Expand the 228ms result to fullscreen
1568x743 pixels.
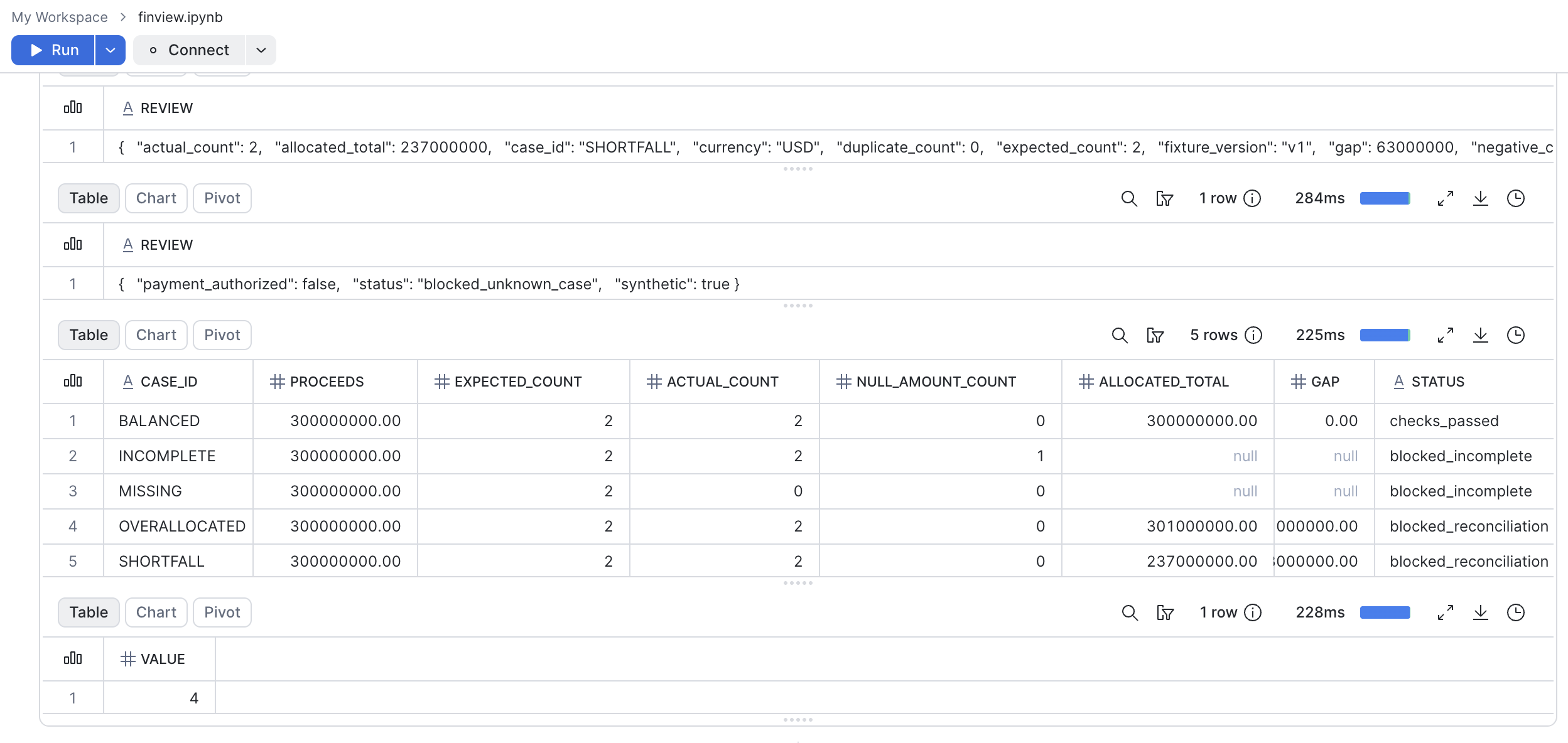1446,613
